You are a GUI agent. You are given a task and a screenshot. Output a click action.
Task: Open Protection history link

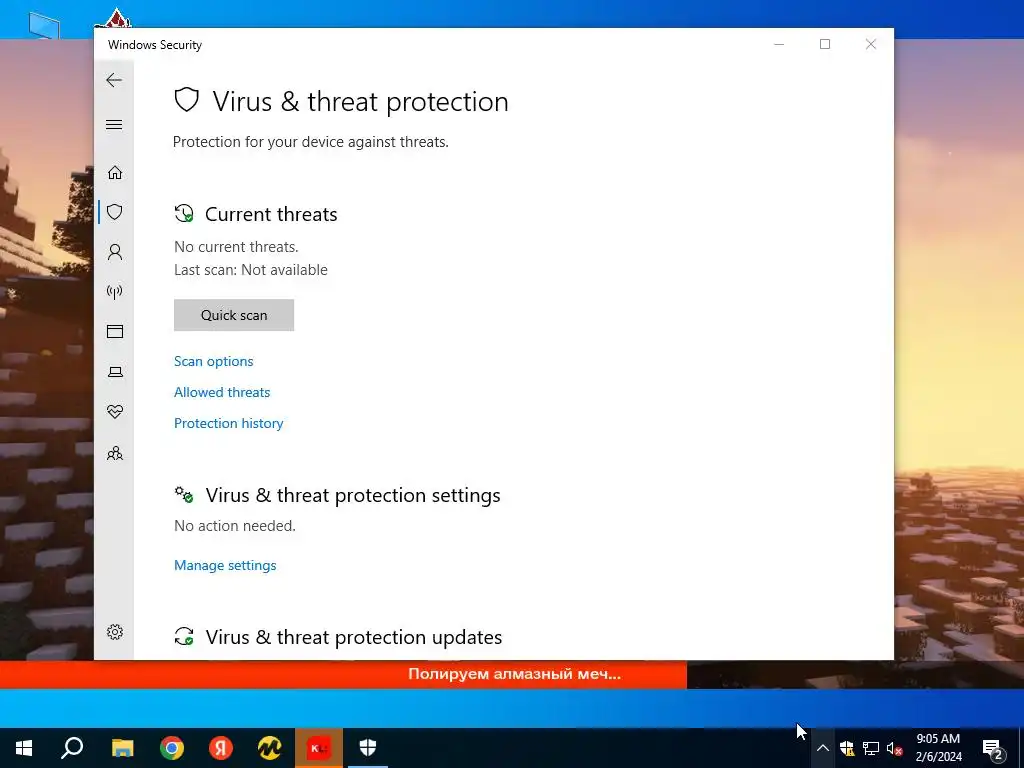point(229,423)
